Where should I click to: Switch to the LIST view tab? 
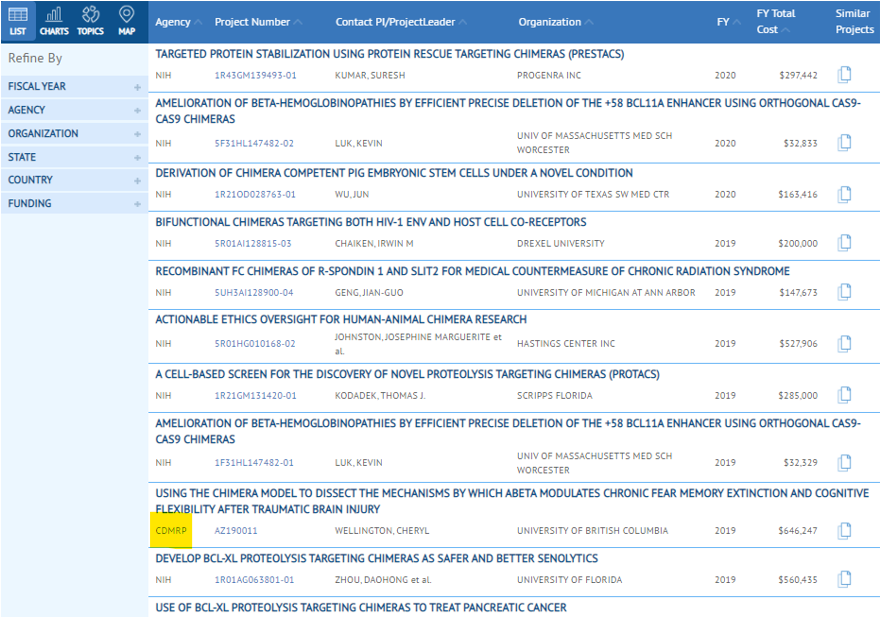[18, 21]
